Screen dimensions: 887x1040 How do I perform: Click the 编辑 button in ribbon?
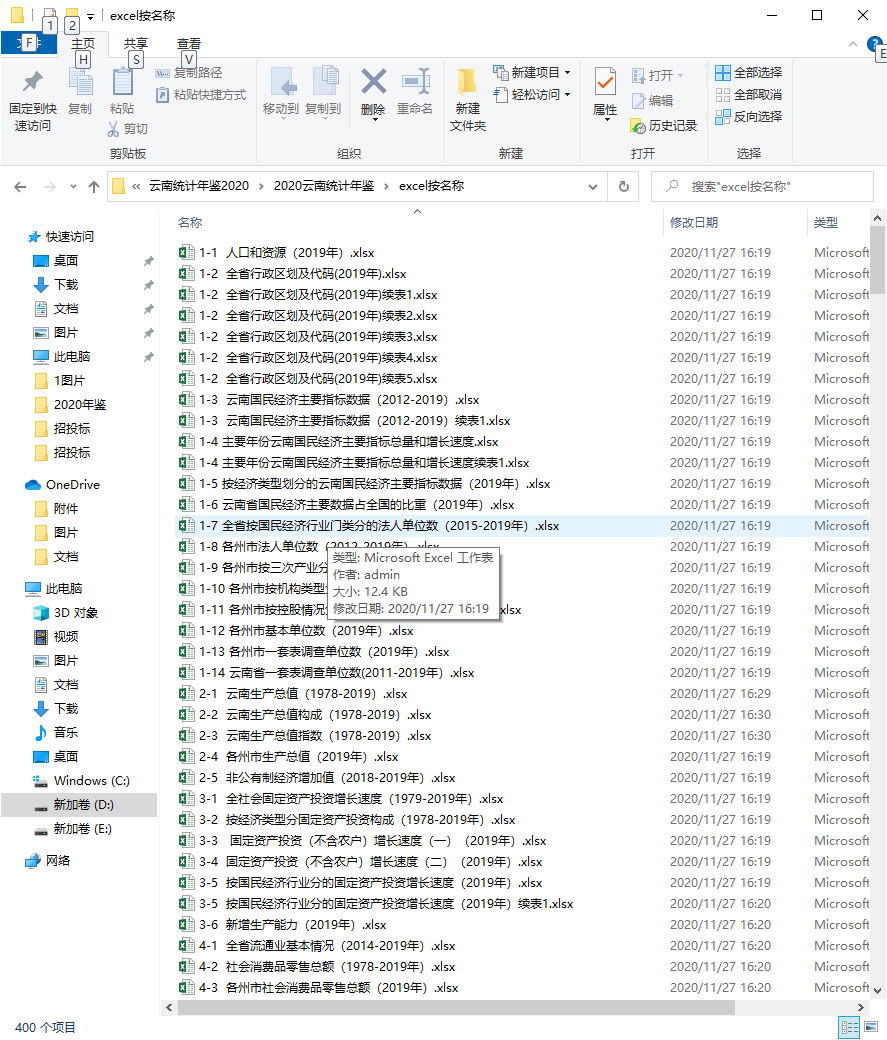pyautogui.click(x=652, y=101)
